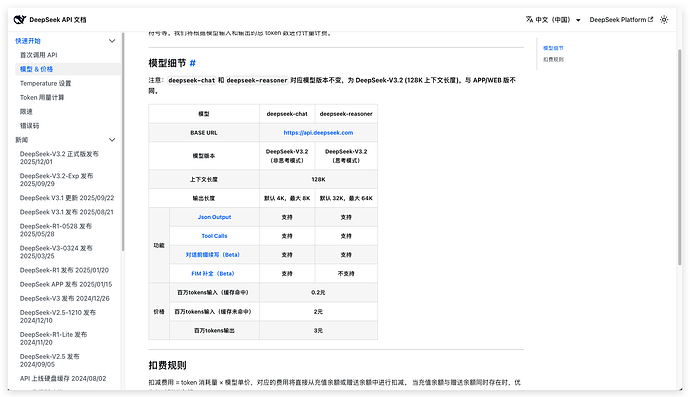Open the 对话前缀续写（Beta）link
Image resolution: width=690 pixels, height=397 pixels.
(213, 255)
